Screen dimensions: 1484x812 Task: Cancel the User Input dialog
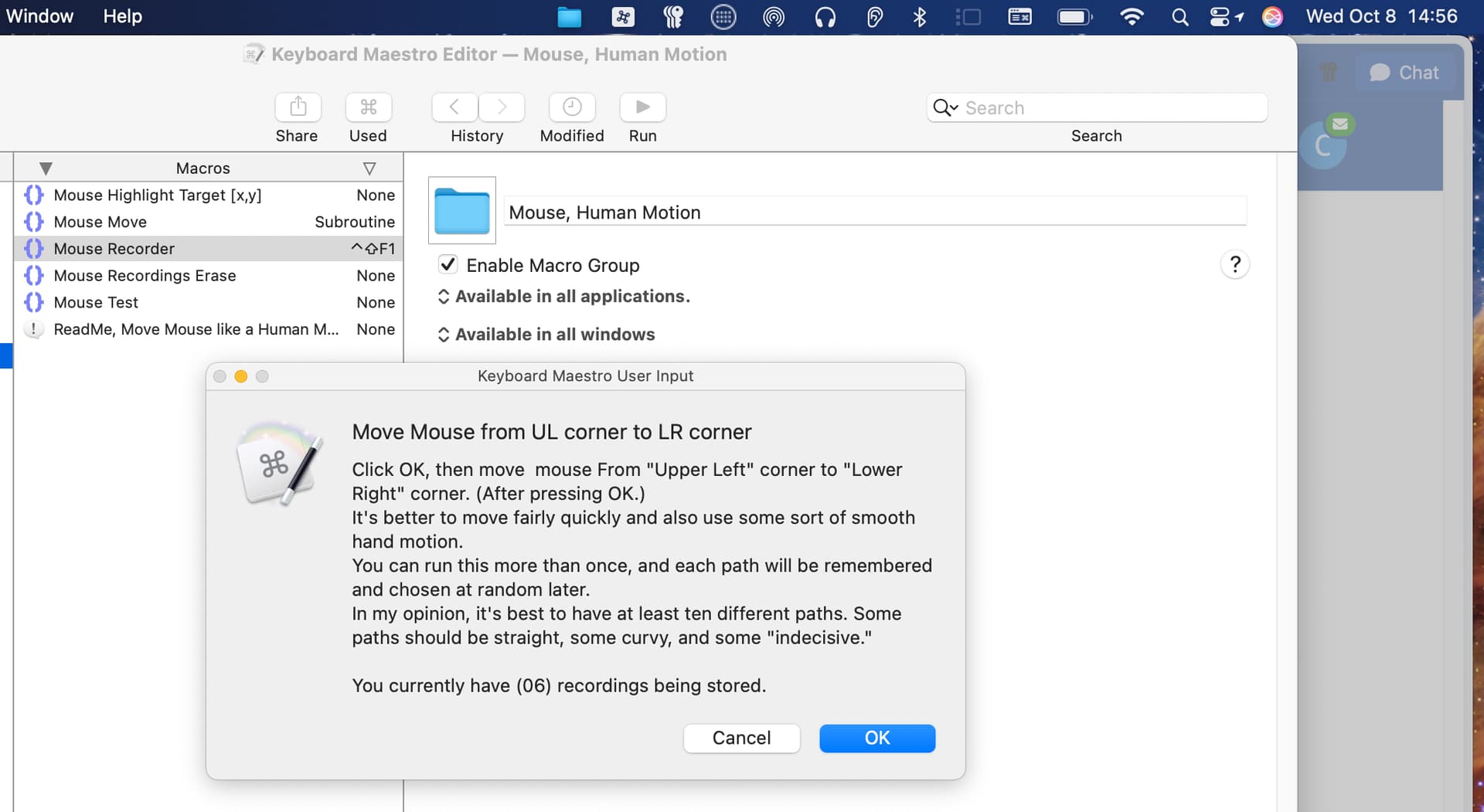point(740,738)
